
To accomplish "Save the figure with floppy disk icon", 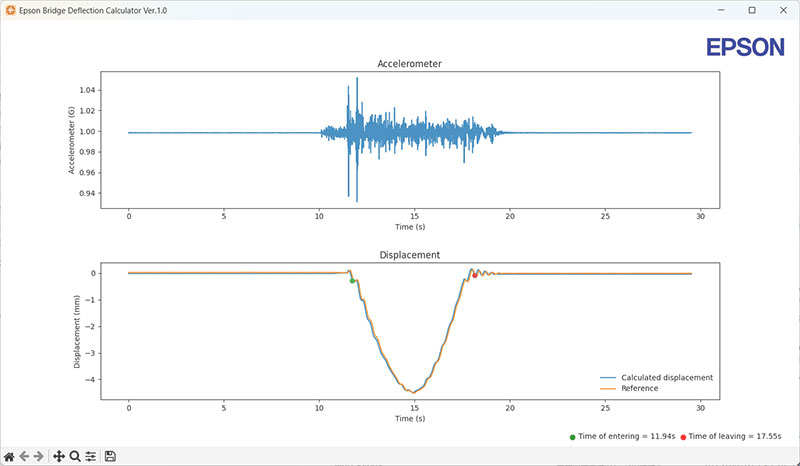I will point(110,456).
